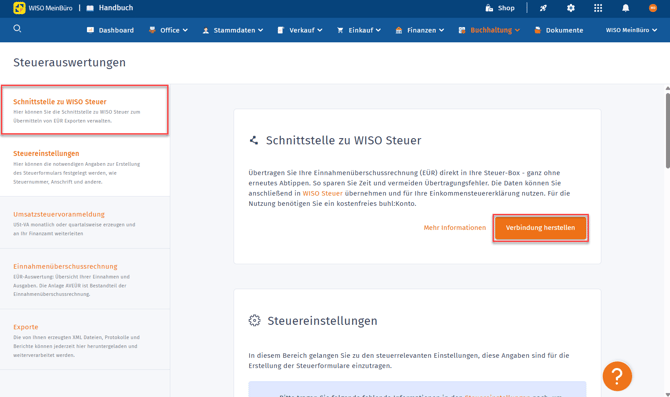Expand the Buchhaltung dropdown arrow
Viewport: 670px width, 397px height.
point(517,30)
